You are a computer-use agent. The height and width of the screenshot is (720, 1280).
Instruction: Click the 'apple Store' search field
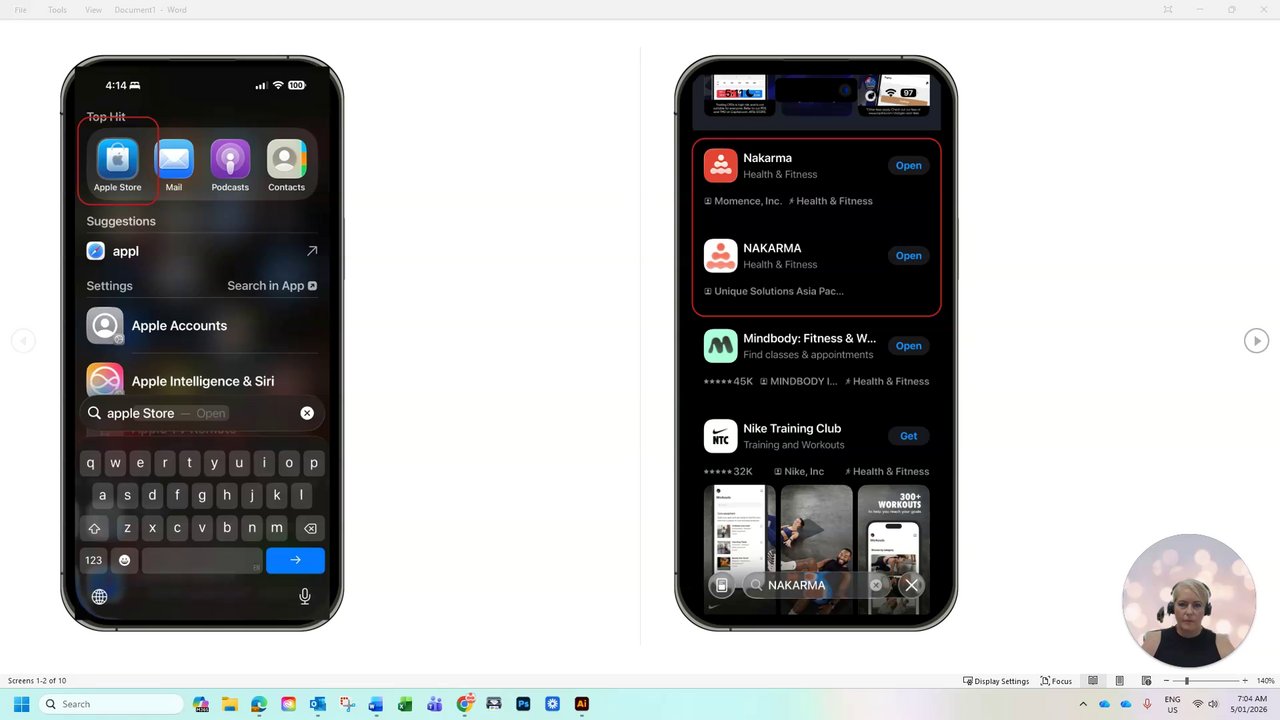(202, 413)
